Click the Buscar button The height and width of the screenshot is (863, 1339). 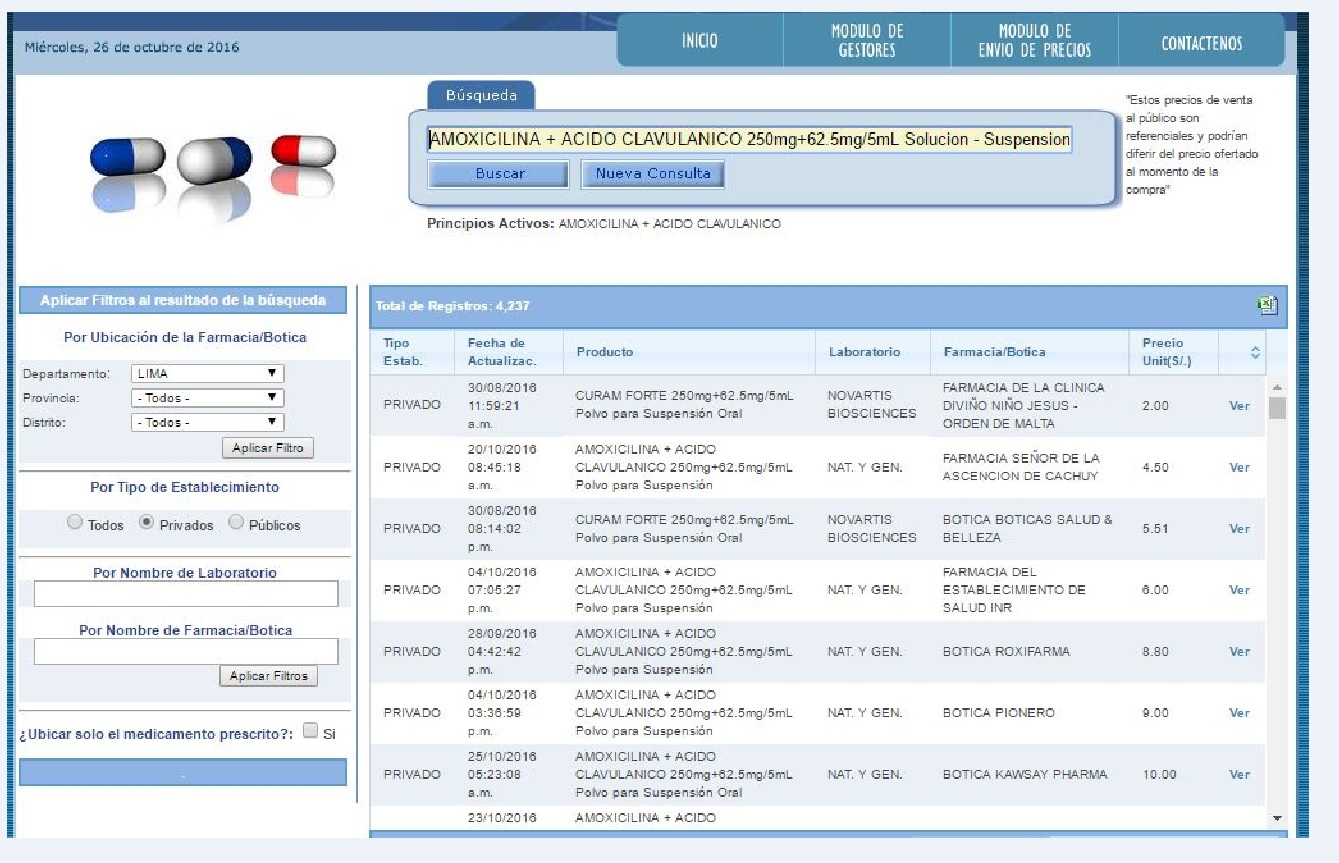point(500,174)
